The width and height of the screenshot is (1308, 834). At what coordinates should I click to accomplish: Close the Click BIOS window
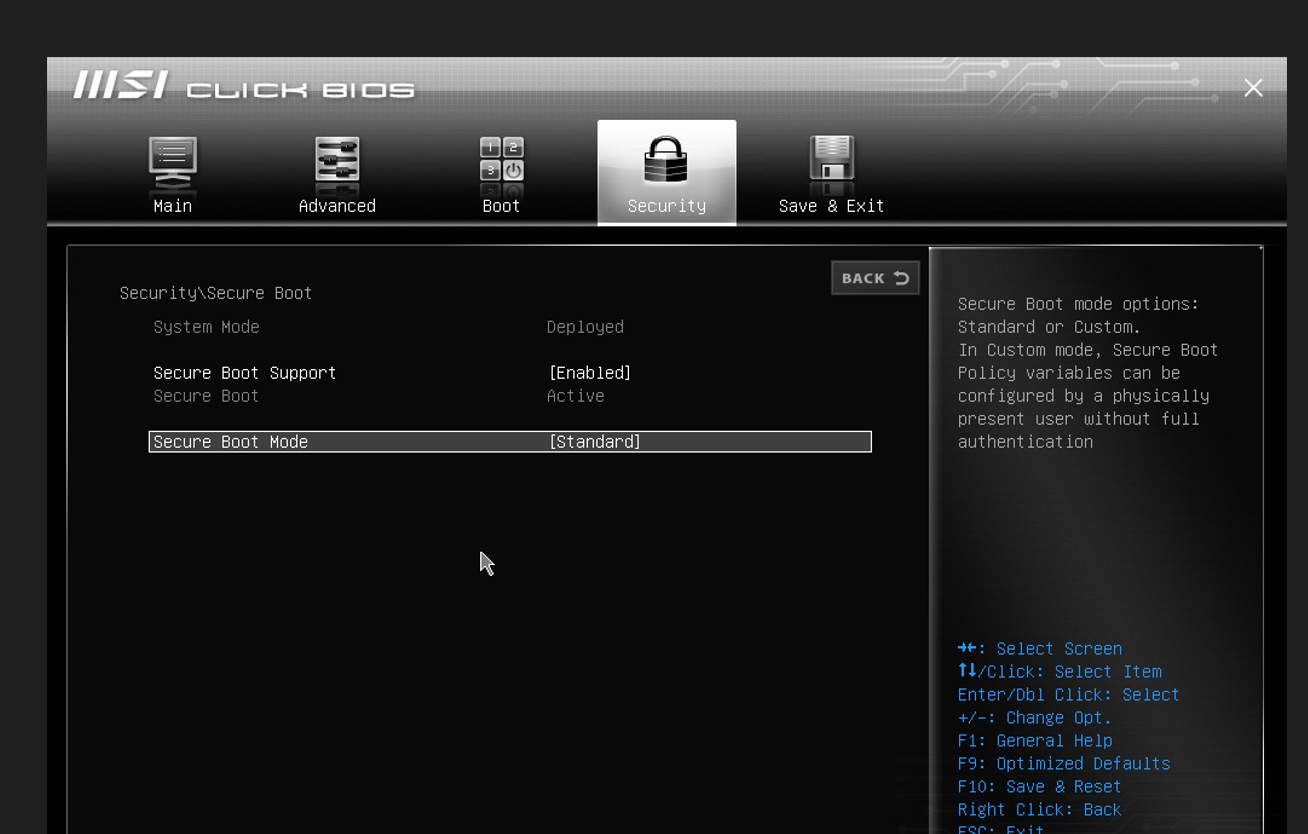(1253, 88)
